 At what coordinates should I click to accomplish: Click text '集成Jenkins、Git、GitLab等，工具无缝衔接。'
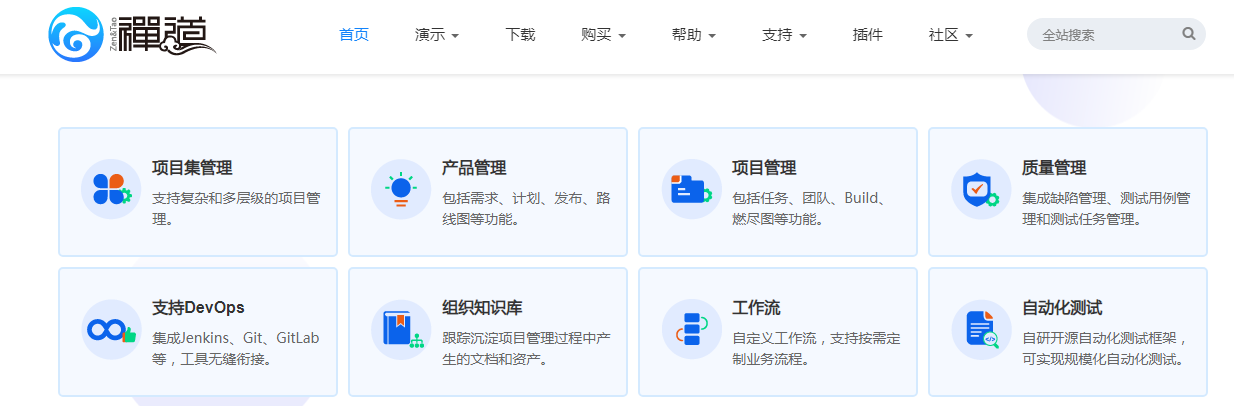coord(236,348)
